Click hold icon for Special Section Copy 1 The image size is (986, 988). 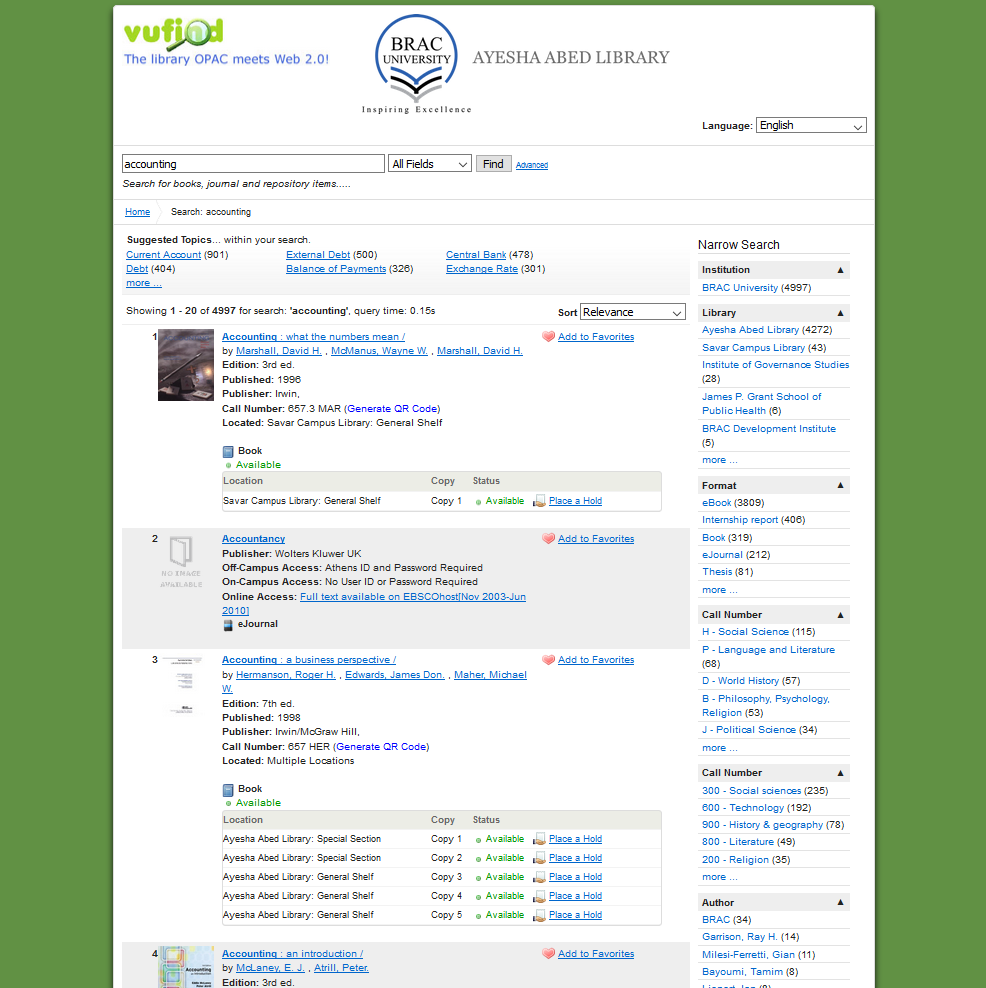[x=539, y=839]
